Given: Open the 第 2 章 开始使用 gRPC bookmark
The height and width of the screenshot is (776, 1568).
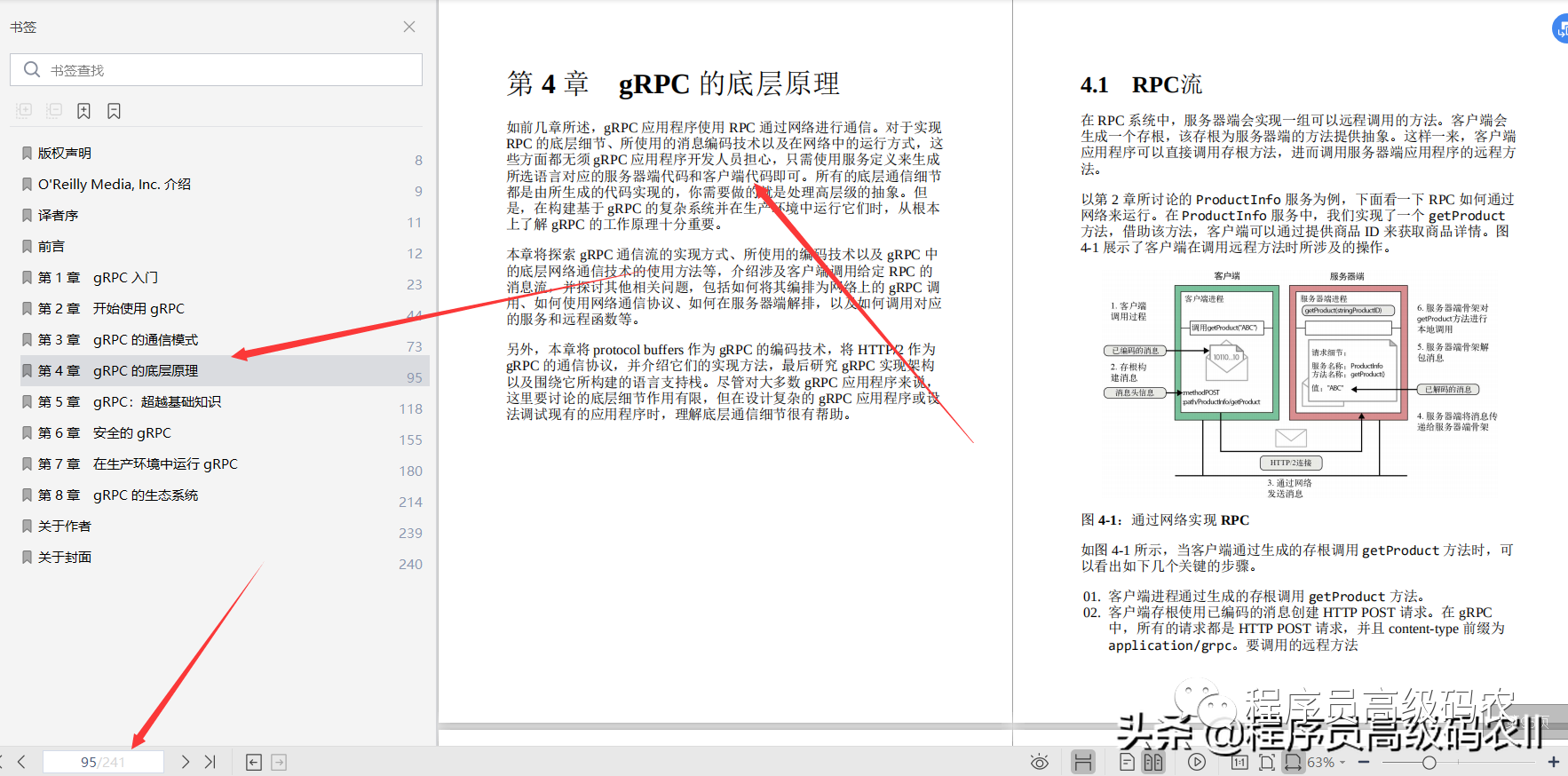Looking at the screenshot, I should (x=112, y=308).
